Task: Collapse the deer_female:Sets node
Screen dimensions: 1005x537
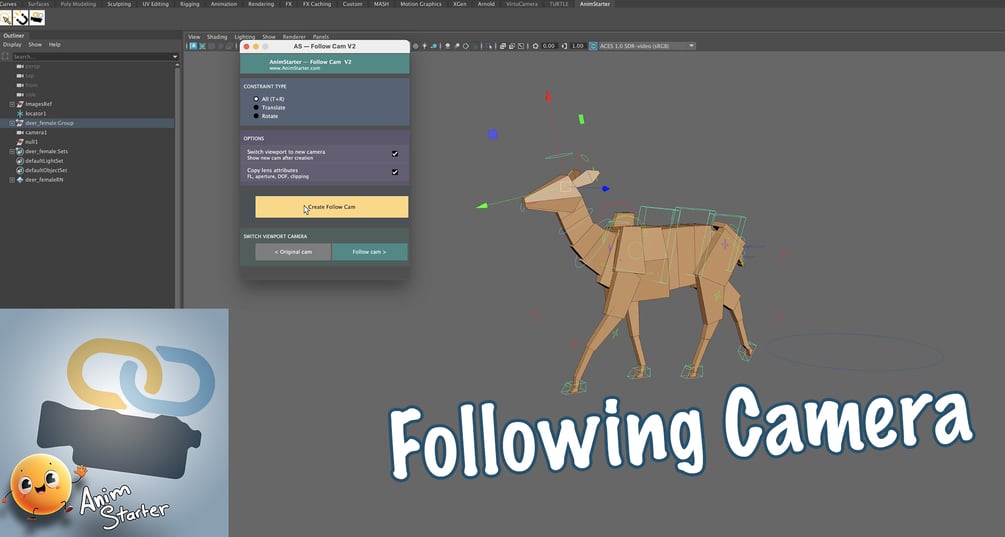Action: click(x=12, y=151)
